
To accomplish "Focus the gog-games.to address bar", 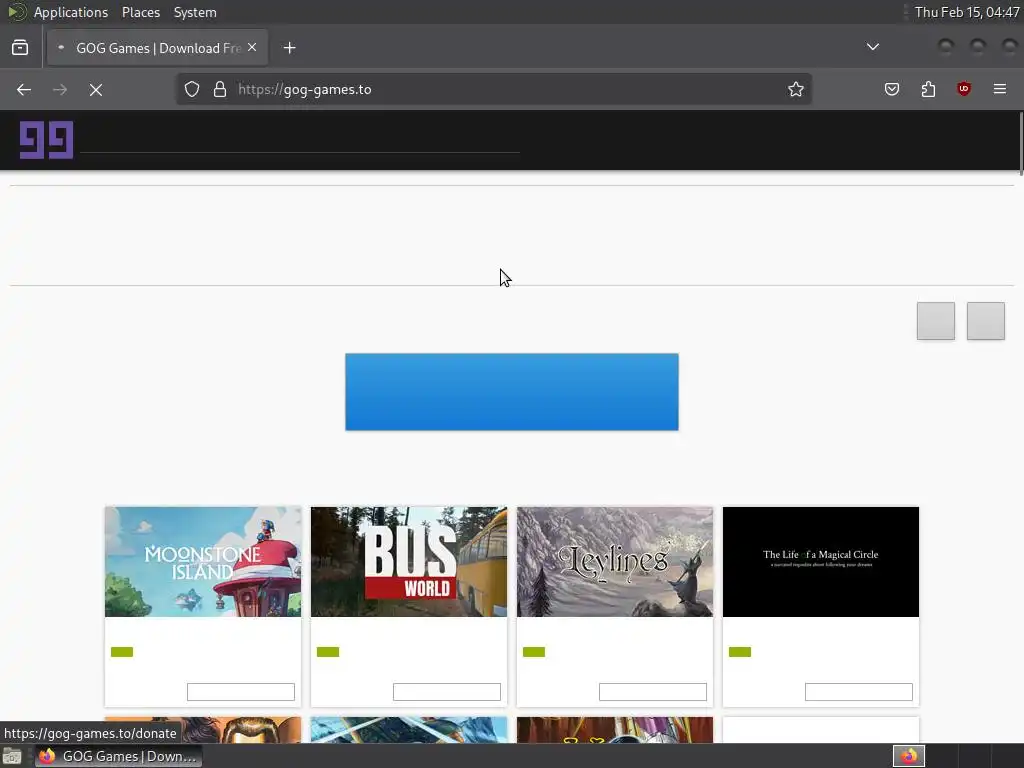I will (x=494, y=89).
